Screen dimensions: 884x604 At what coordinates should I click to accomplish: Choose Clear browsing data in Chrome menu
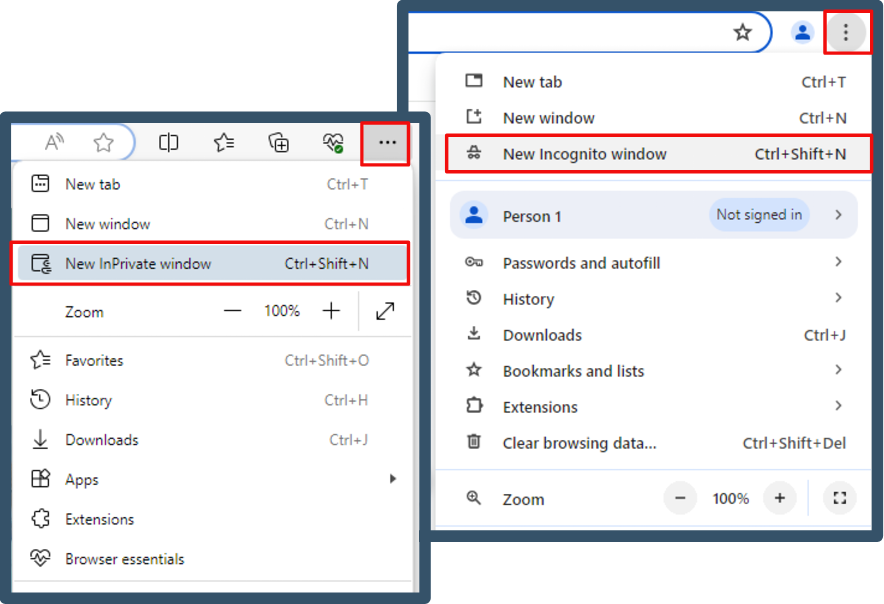579,443
